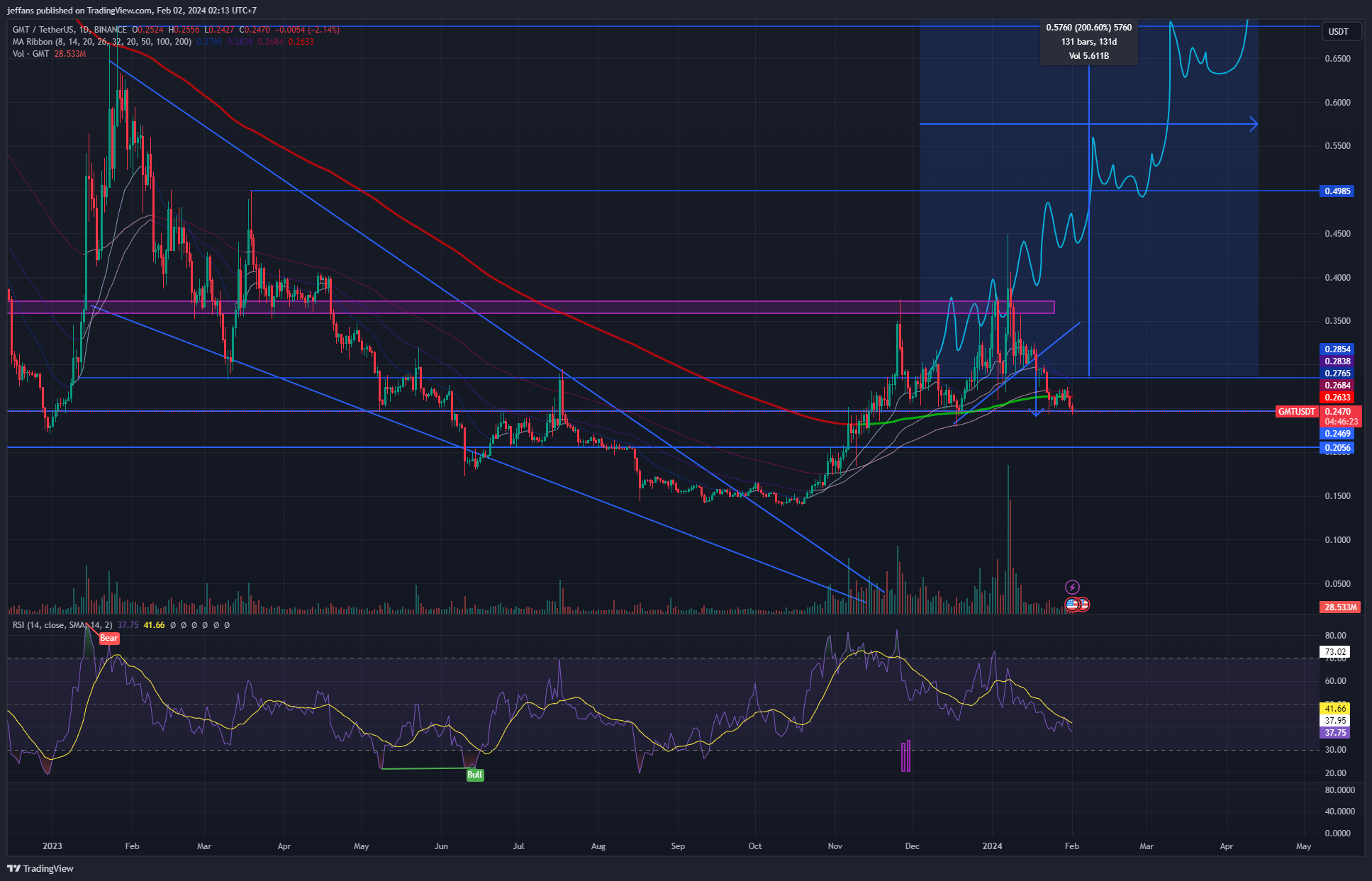Click the -0.0054 (-2.14%) change value
The height and width of the screenshot is (881, 1372).
(x=306, y=30)
